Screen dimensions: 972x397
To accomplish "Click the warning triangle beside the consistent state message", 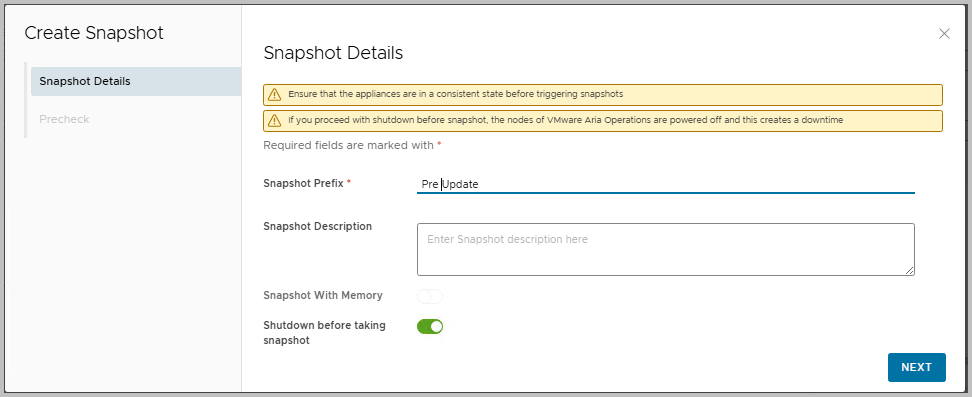I will [274, 95].
